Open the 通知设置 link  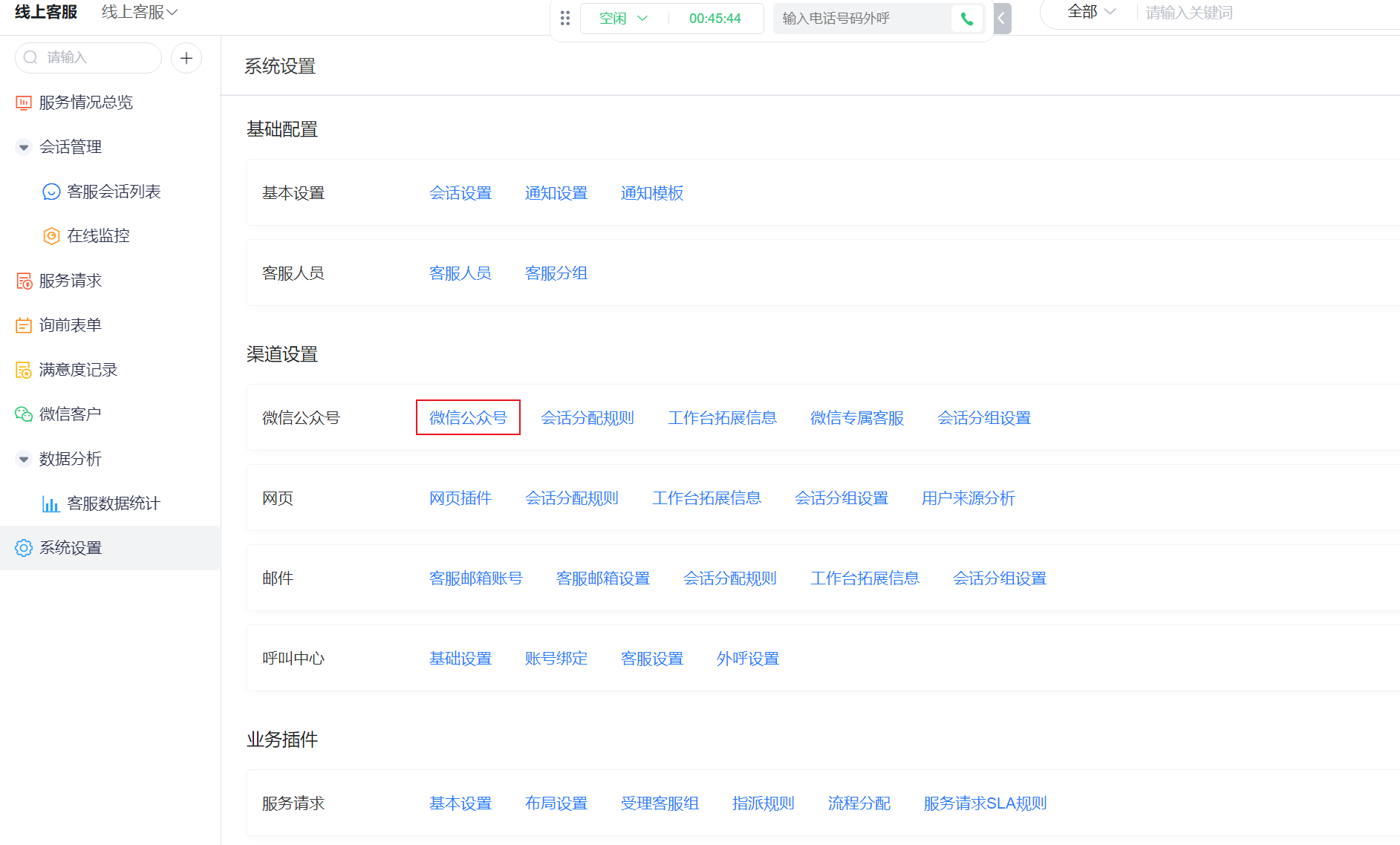click(556, 193)
